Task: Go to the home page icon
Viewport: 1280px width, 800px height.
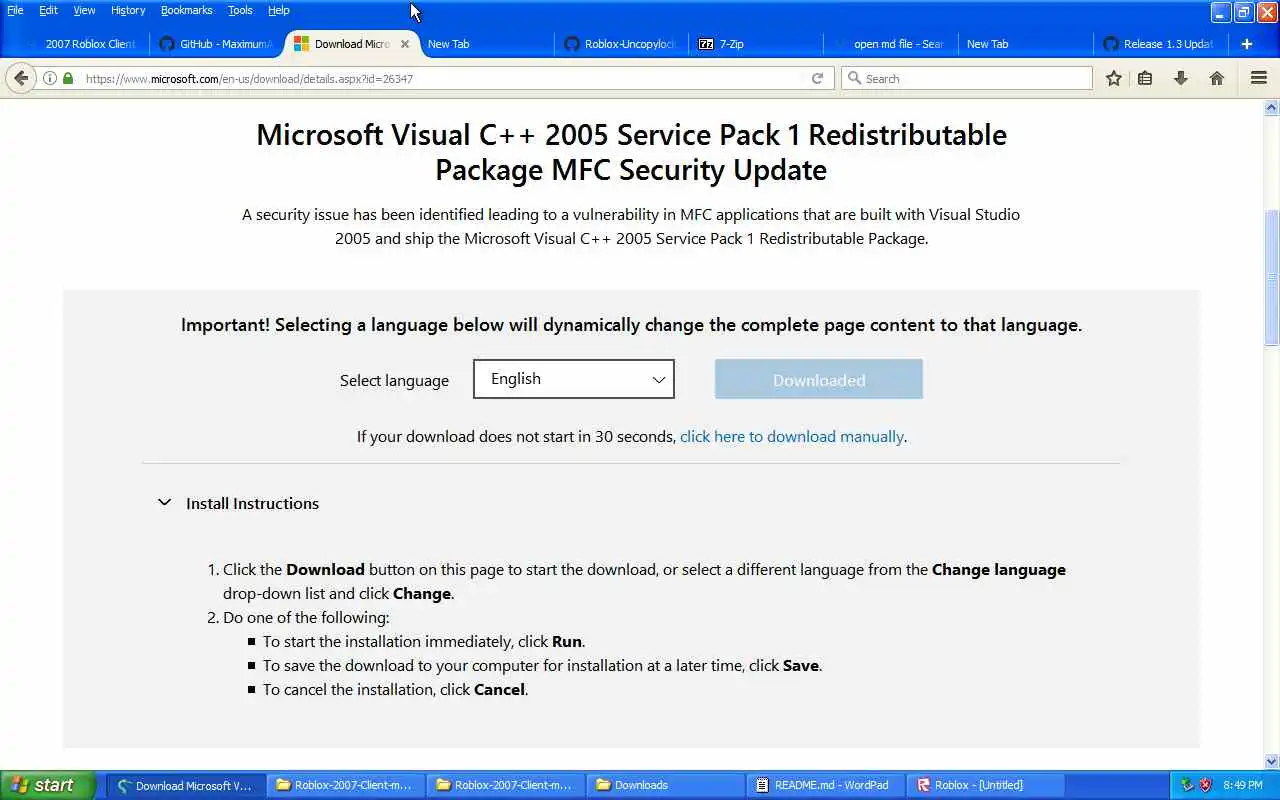Action: click(x=1217, y=78)
